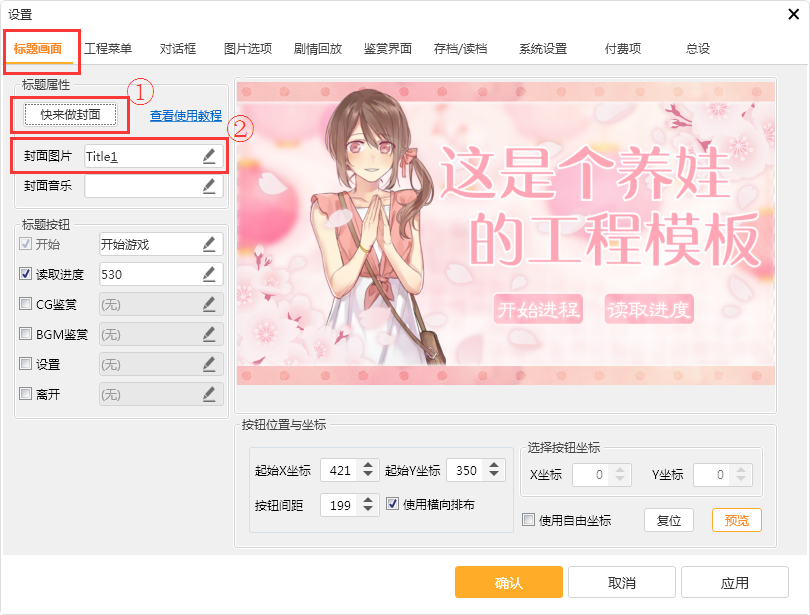Screen dimensions: 810x615
Task: Increase Y坐标 value with up arrow
Action: pyautogui.click(x=741, y=469)
